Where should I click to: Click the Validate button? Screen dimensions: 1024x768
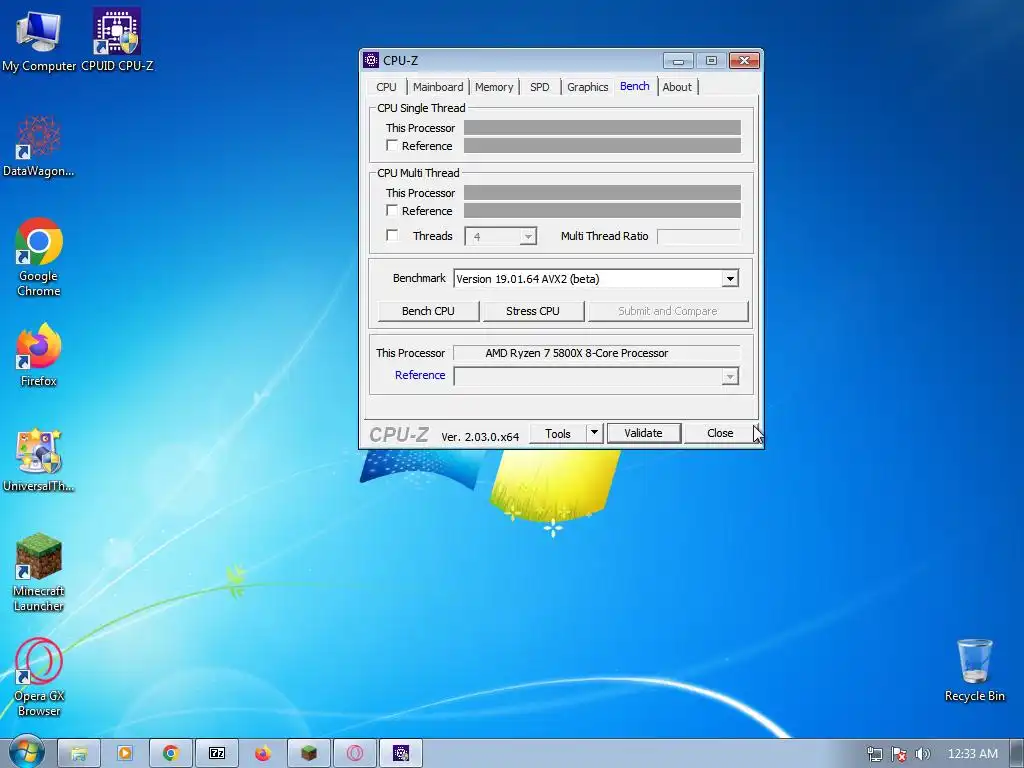tap(643, 433)
